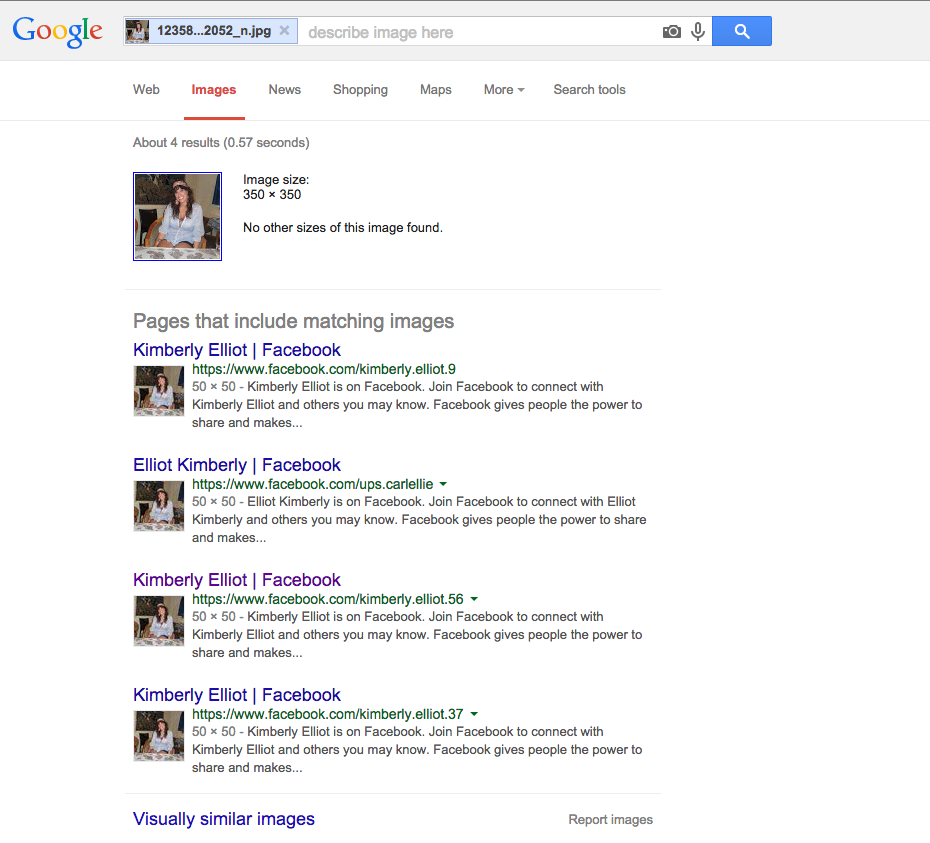
Task: Click the kimberly.elliot.37 URL text
Action: coord(327,714)
